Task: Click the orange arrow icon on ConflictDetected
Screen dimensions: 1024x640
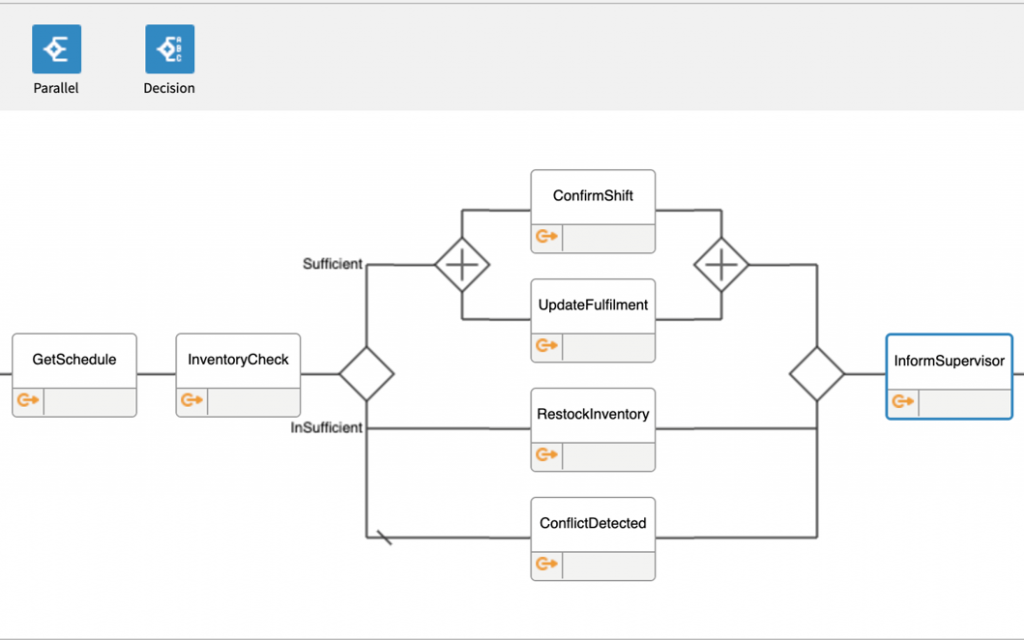Action: tap(546, 563)
